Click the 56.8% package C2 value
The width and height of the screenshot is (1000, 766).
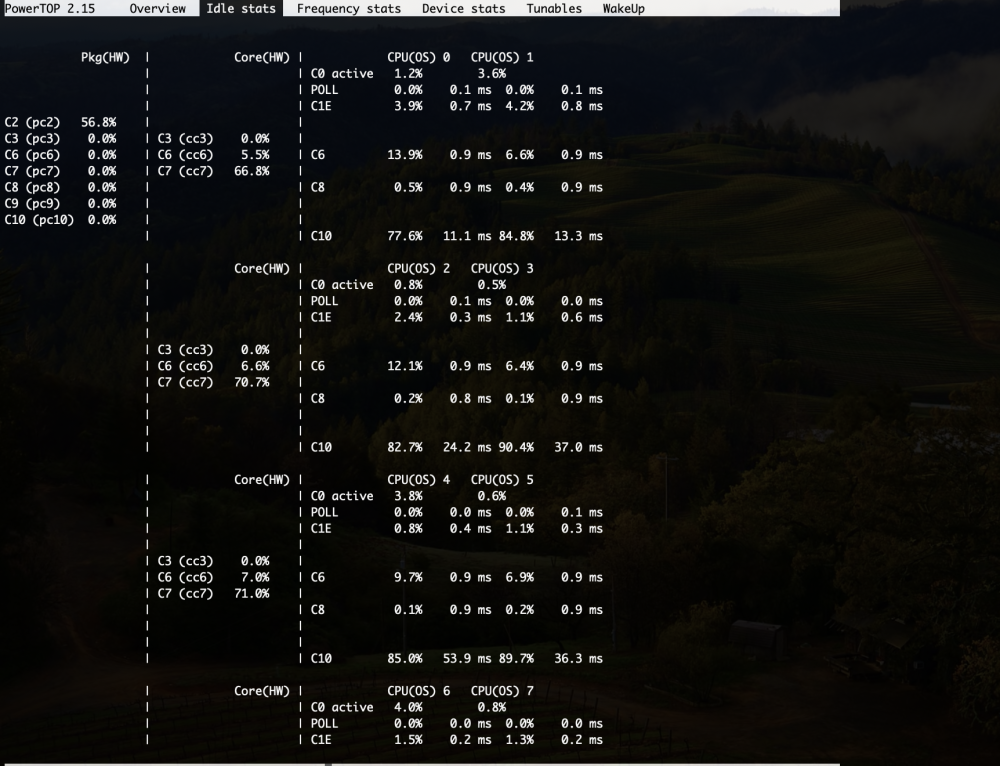[x=99, y=122]
